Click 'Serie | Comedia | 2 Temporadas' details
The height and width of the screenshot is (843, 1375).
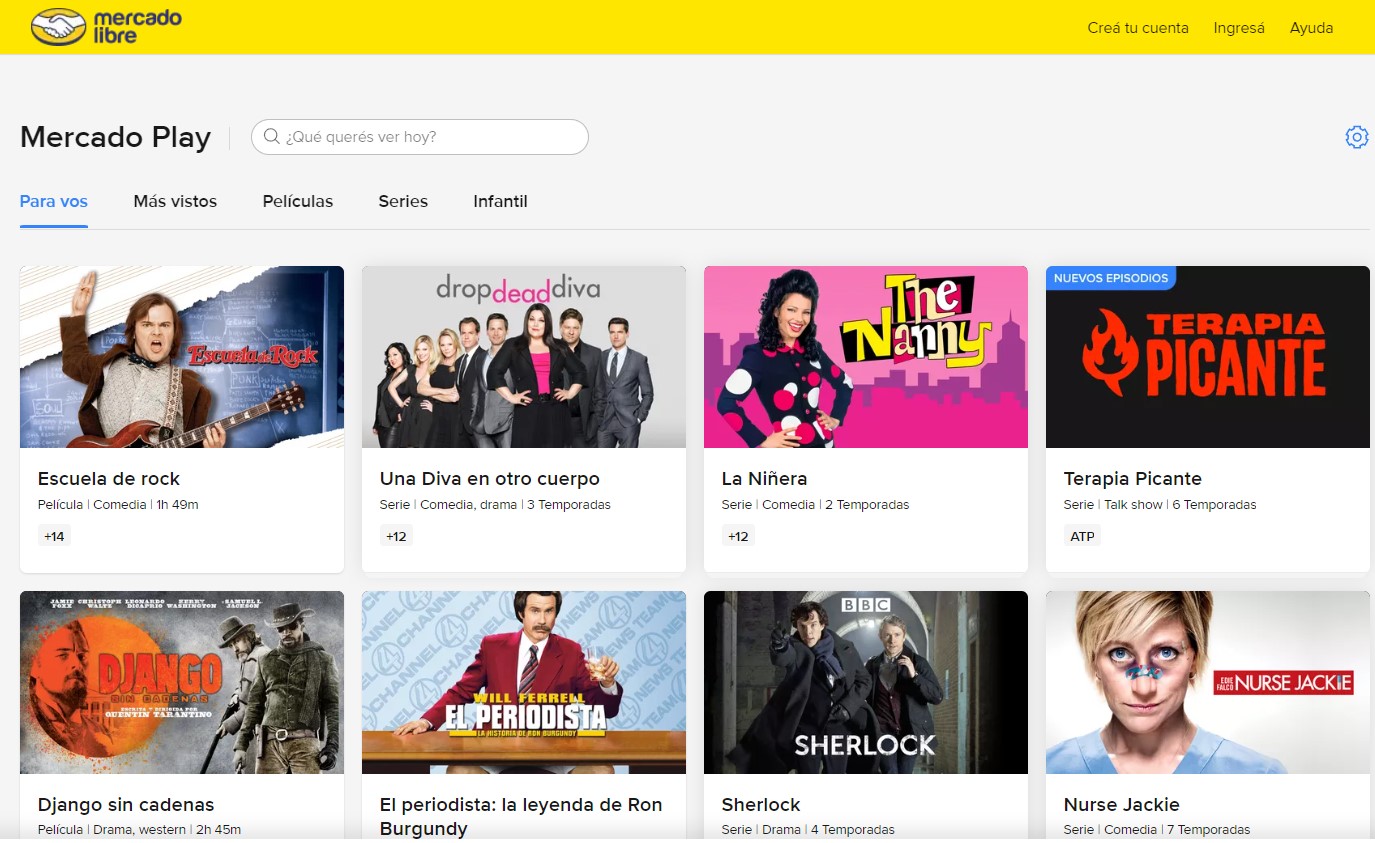pyautogui.click(x=815, y=505)
